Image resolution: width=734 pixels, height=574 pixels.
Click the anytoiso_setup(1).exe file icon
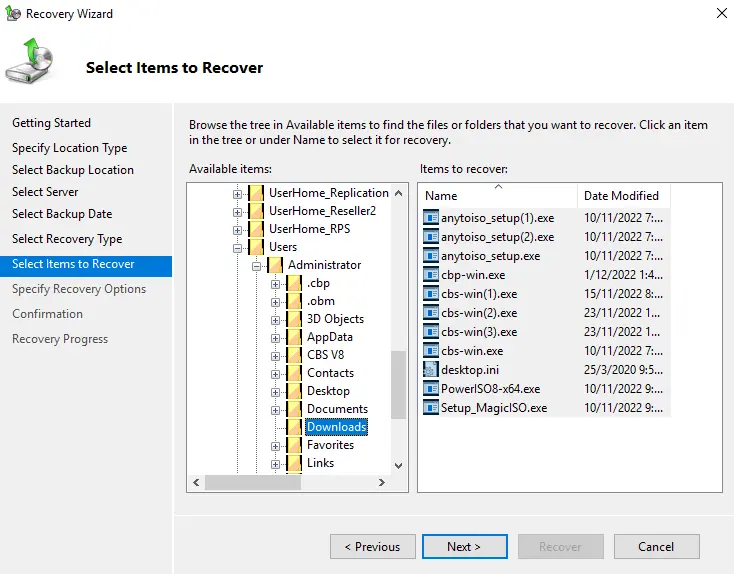(431, 218)
